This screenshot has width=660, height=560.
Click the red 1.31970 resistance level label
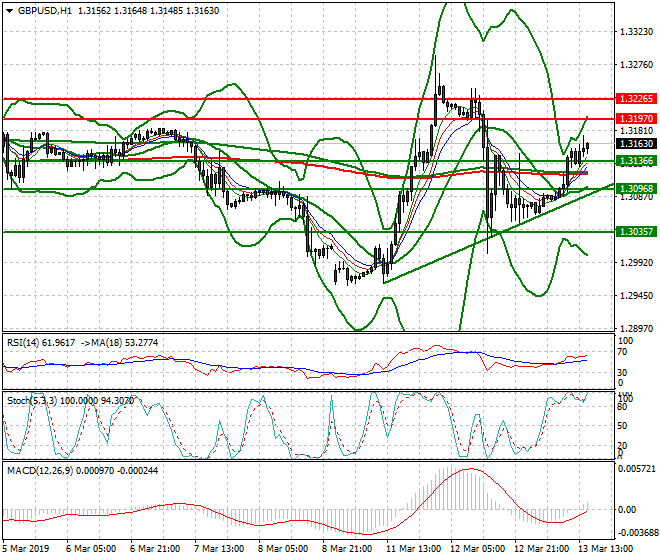tap(636, 119)
